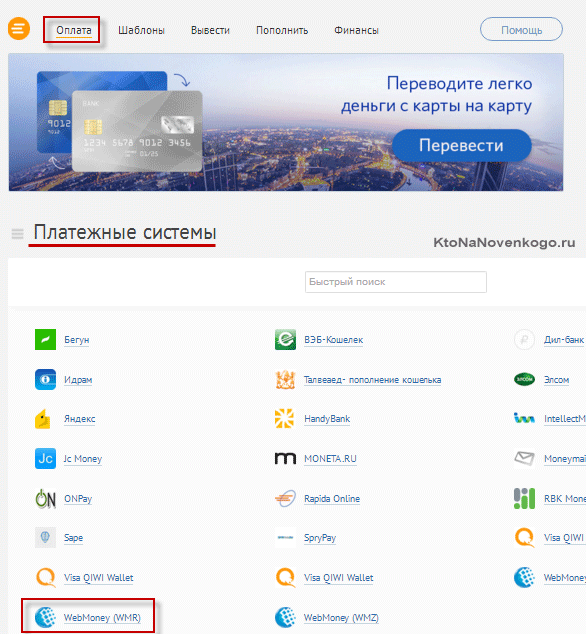
Task: Click the Идрам blue logo icon
Action: point(45,379)
